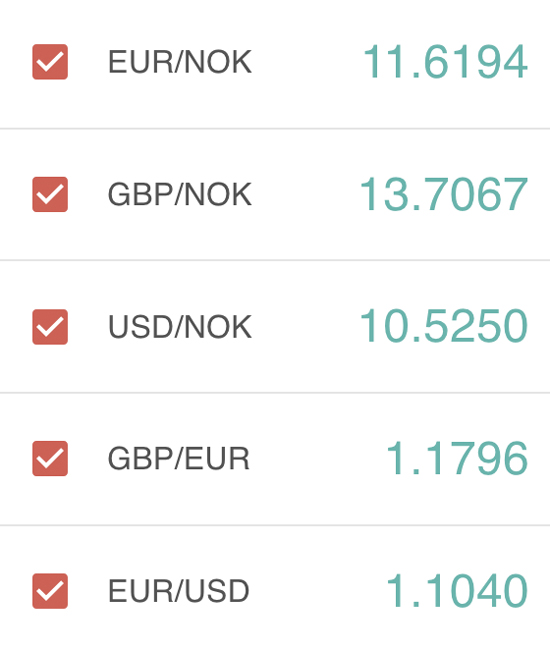Click the 11.6194 rate value
Screen dimensions: 550x650
(445, 62)
